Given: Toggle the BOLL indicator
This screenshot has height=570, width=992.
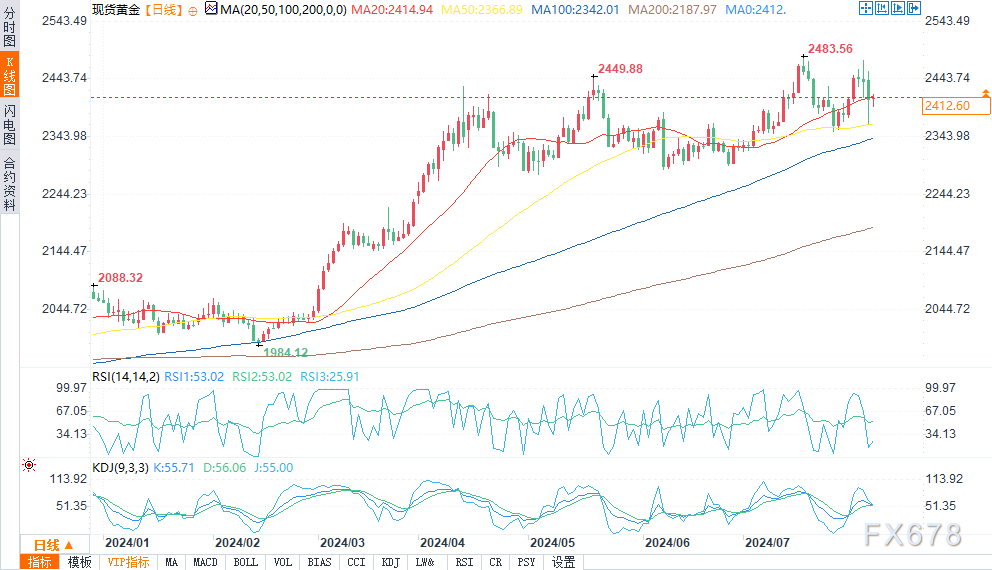Looking at the screenshot, I should coord(245,562).
